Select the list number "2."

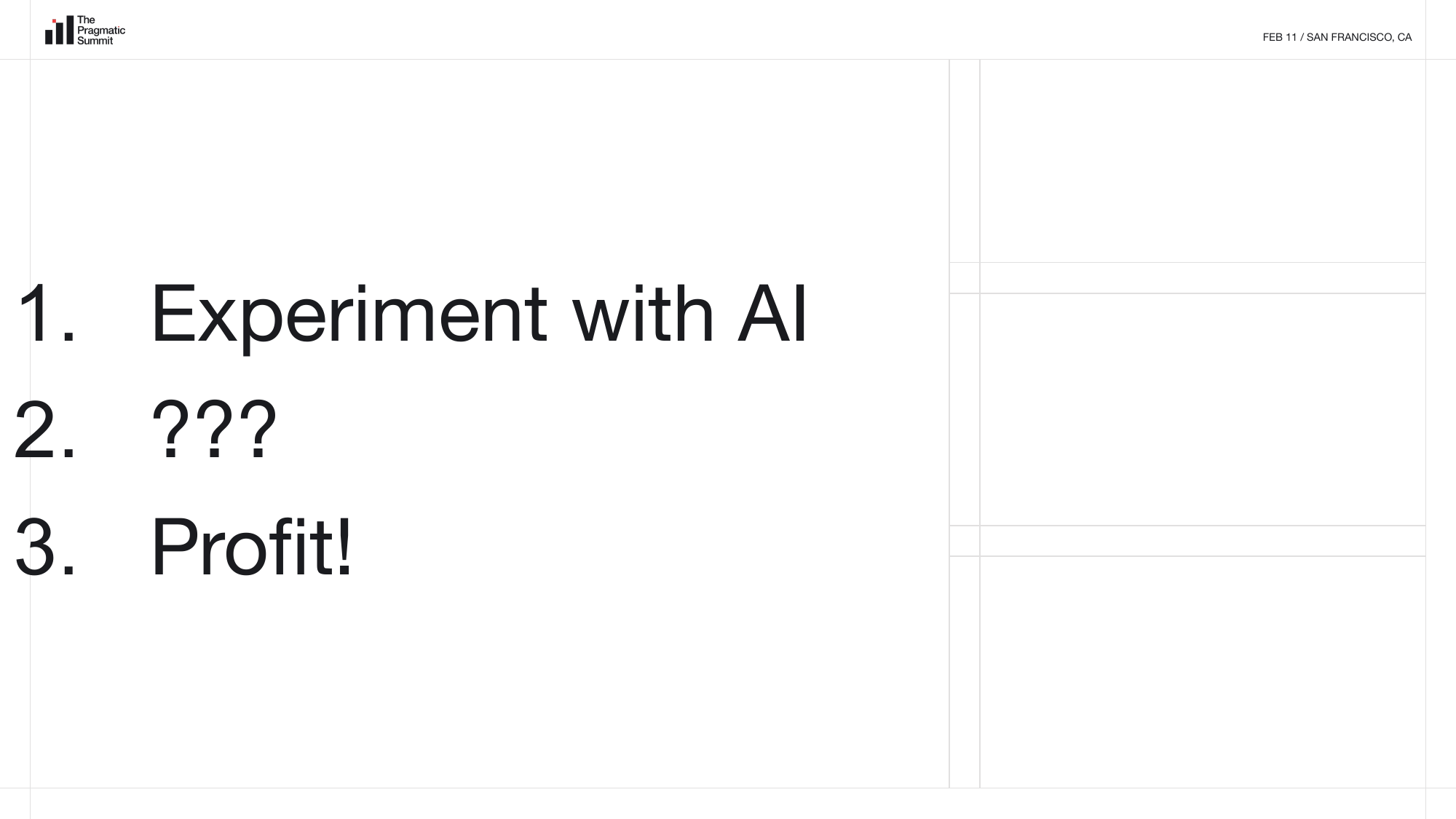(45, 430)
